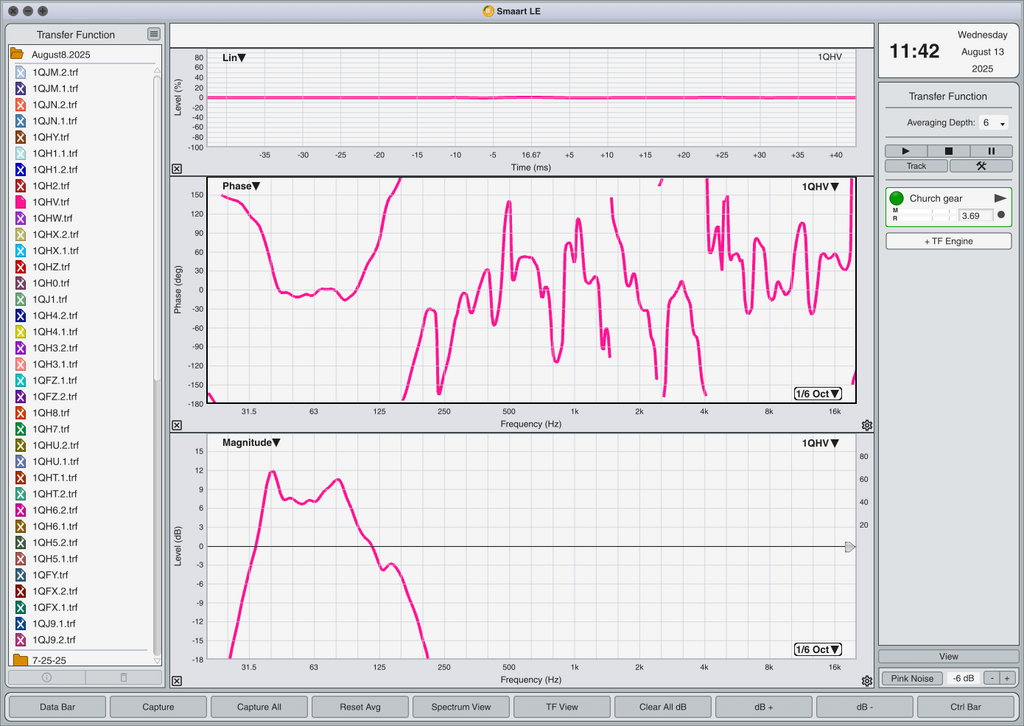Image resolution: width=1024 pixels, height=726 pixels.
Task: Open the Lin time-domain view dropdown
Action: click(x=234, y=57)
